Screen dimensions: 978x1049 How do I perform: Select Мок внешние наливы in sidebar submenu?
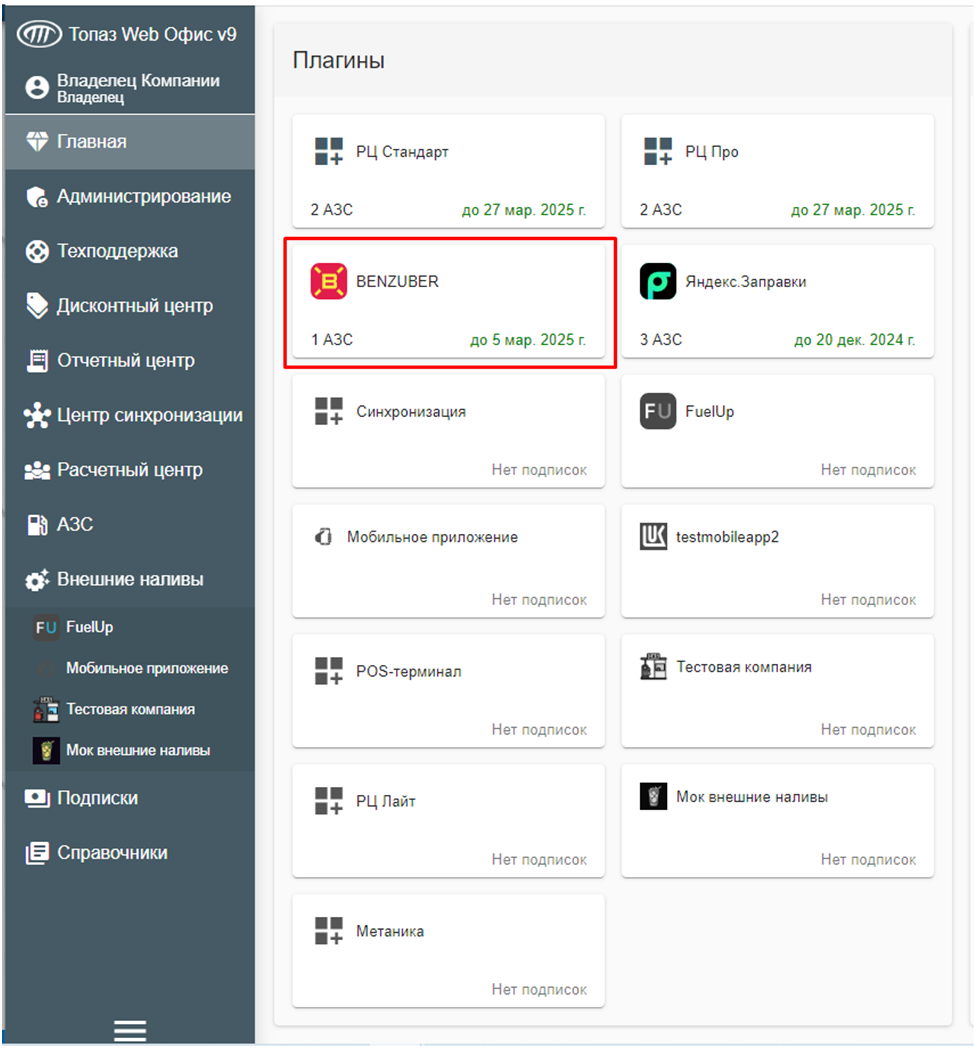click(x=130, y=751)
